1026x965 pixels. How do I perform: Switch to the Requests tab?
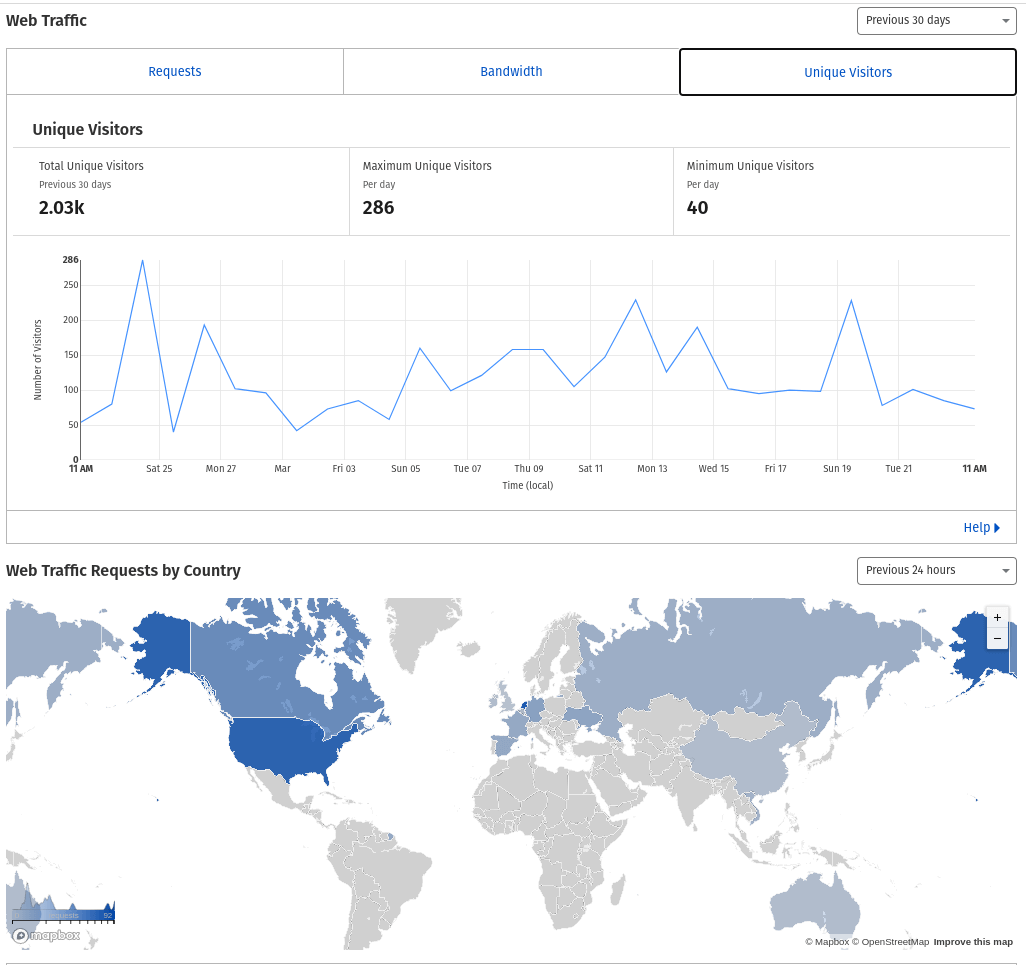(x=175, y=72)
